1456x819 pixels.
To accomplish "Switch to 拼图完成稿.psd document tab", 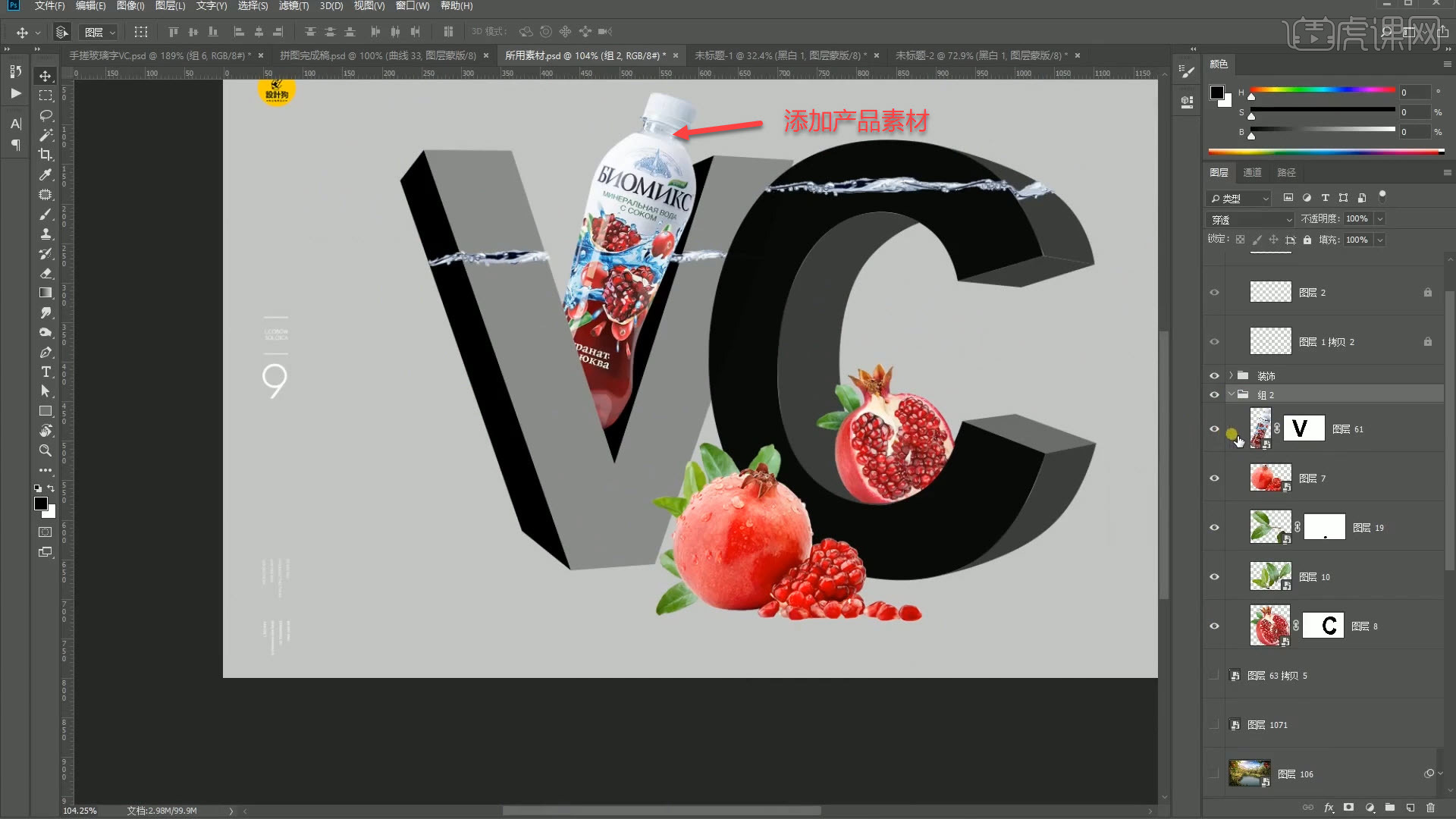I will click(x=378, y=55).
